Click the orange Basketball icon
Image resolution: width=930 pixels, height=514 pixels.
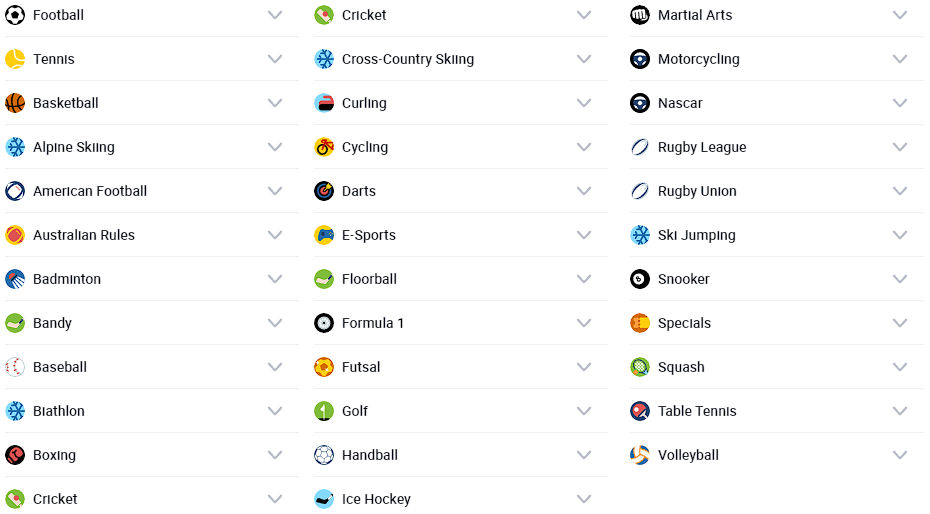click(x=15, y=103)
